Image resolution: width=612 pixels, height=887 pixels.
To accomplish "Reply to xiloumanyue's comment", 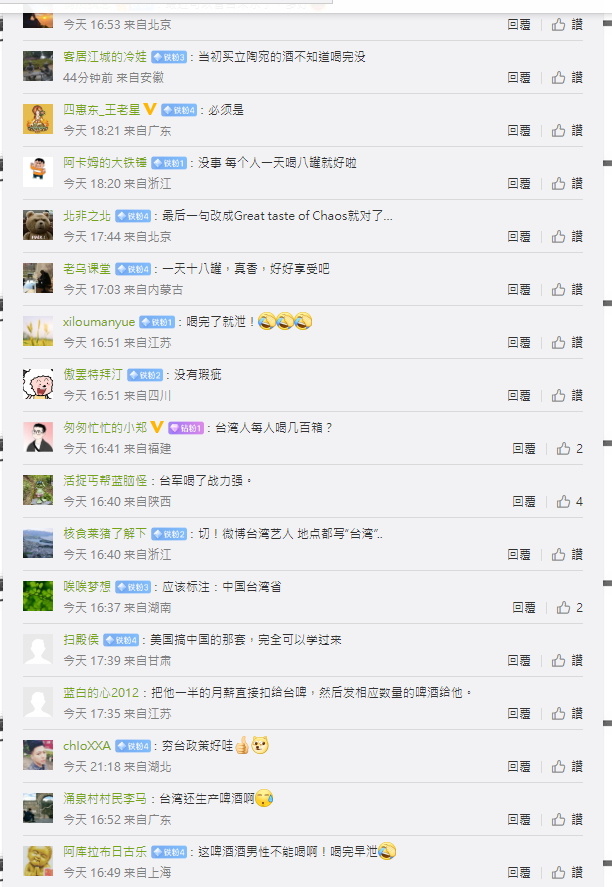I will click(x=519, y=342).
